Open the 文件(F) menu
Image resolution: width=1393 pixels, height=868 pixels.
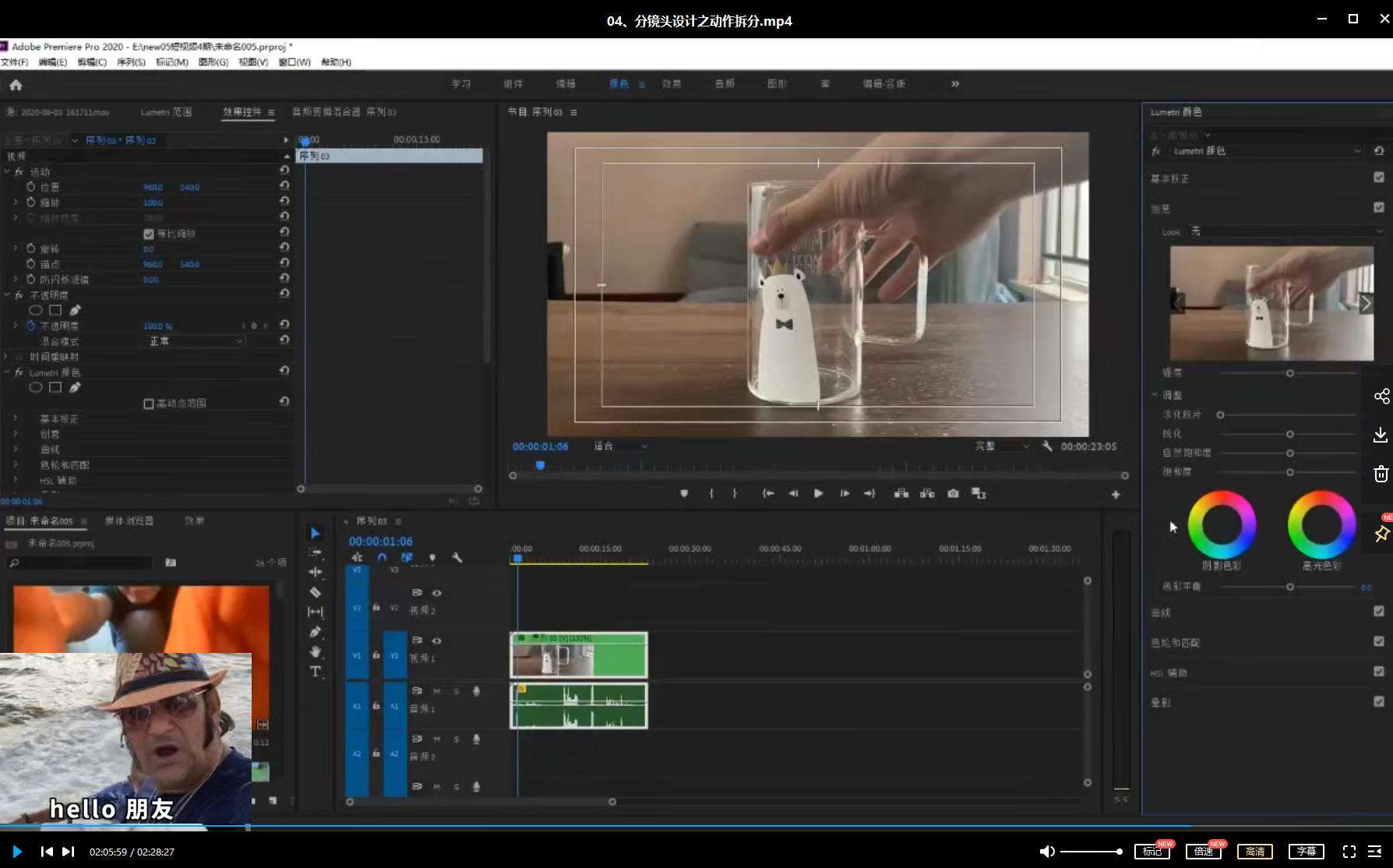point(14,62)
